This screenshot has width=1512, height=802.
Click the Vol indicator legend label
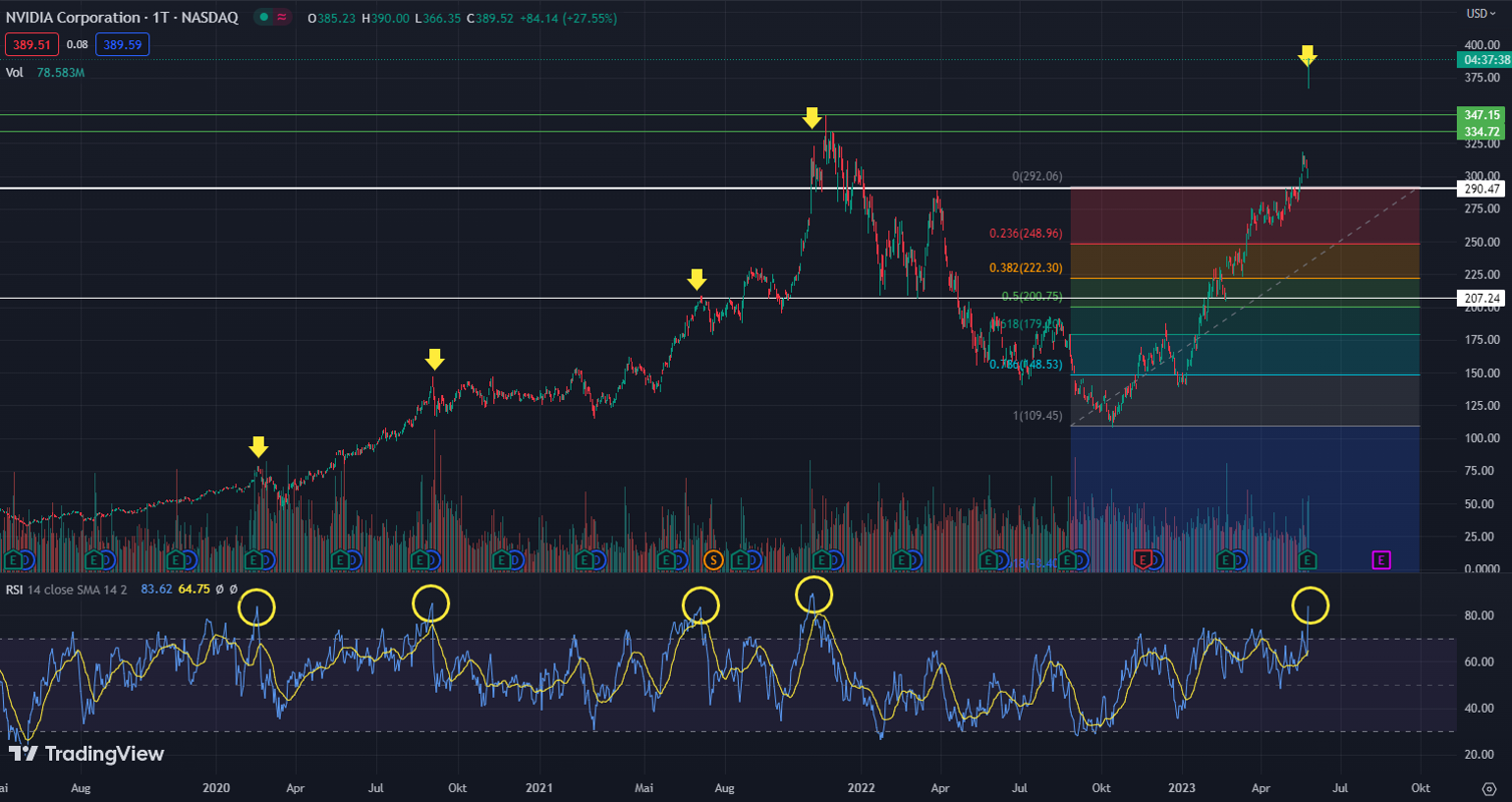tap(14, 73)
